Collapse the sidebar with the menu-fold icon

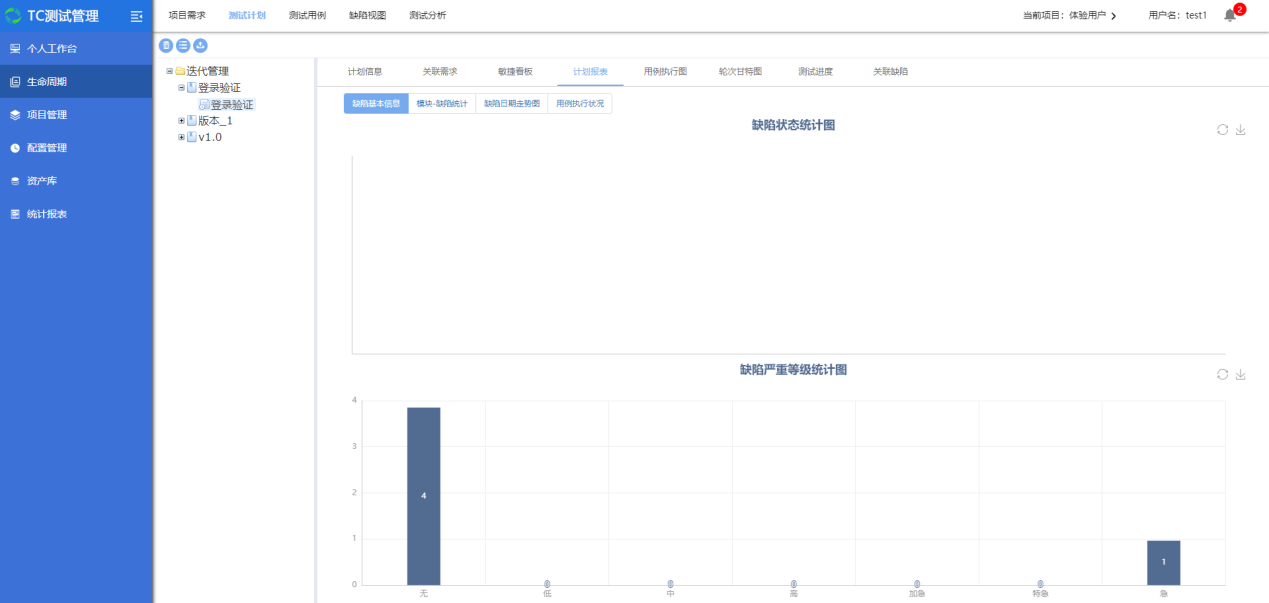pos(136,16)
